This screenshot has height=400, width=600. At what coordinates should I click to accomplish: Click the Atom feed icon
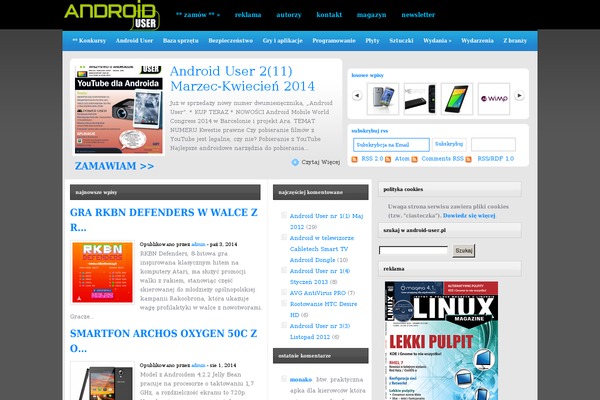coord(388,159)
